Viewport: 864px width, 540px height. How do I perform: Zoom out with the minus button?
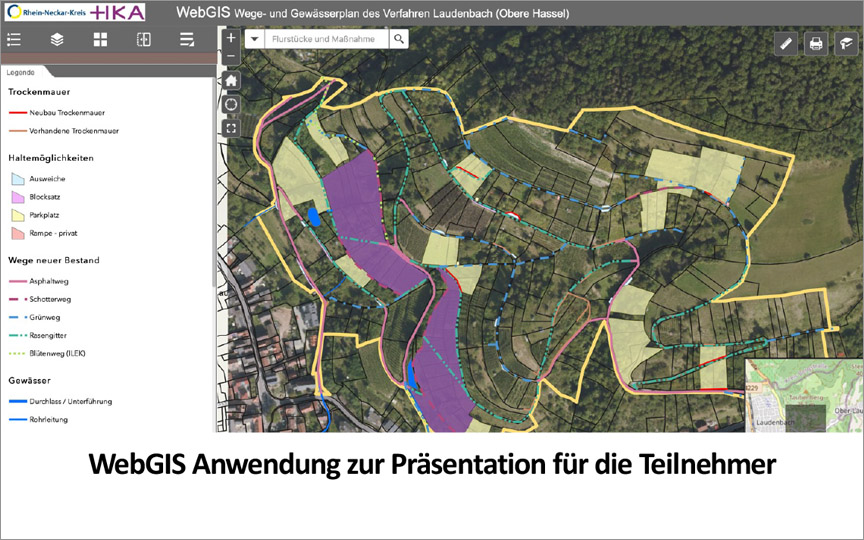[231, 56]
